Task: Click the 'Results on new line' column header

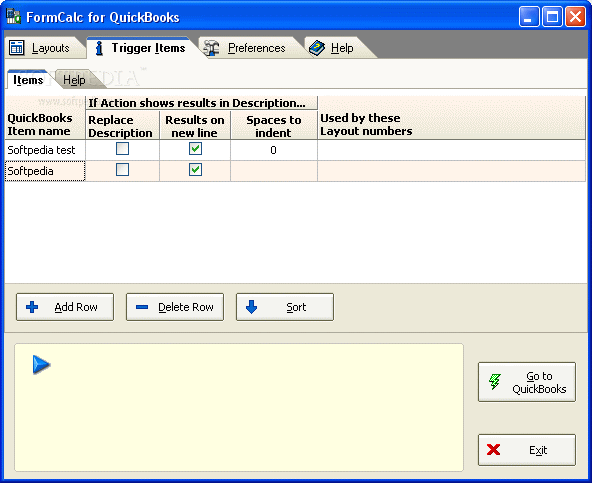Action: [x=195, y=126]
